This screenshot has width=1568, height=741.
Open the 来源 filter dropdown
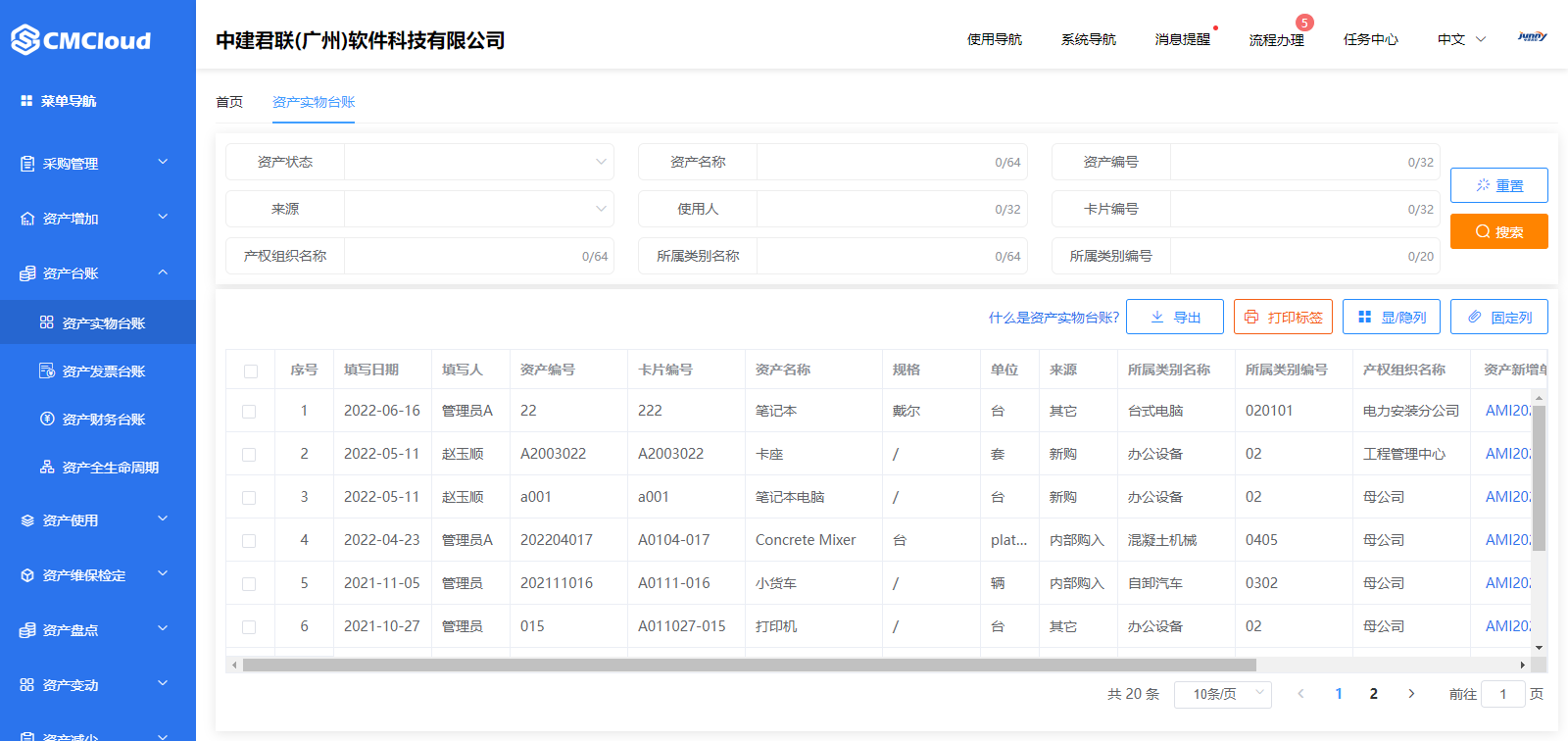pos(478,209)
